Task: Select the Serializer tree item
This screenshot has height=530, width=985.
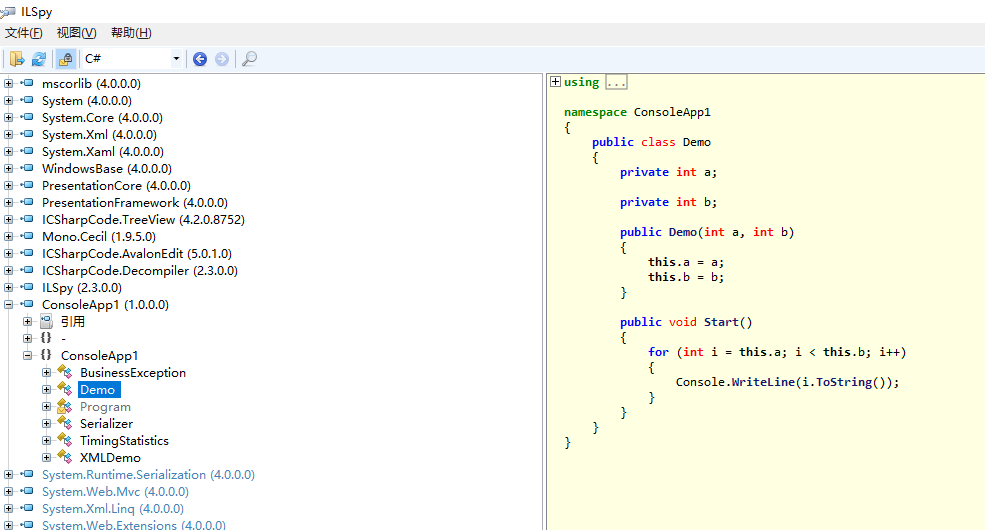Action: click(106, 424)
